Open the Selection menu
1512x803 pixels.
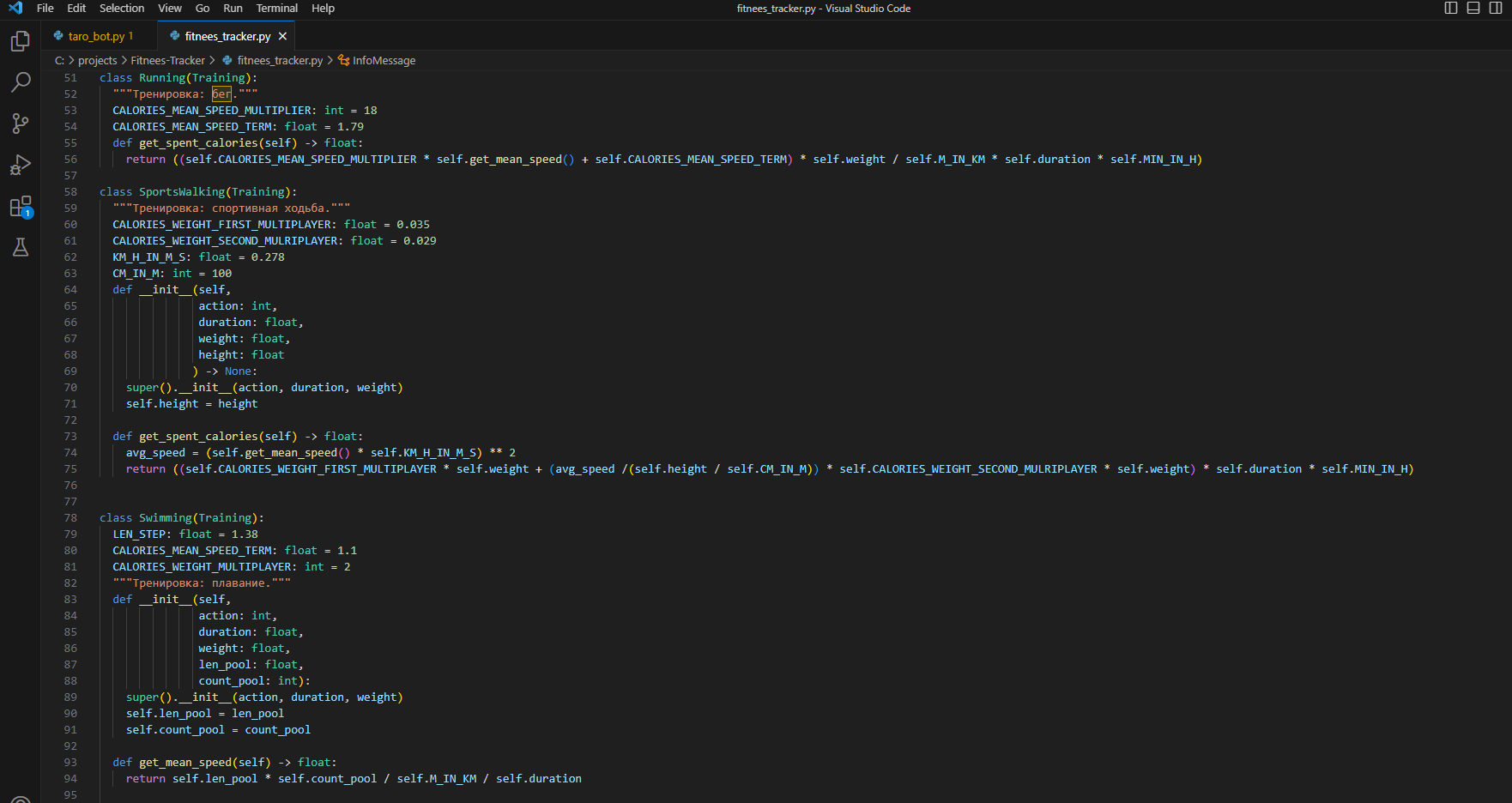click(122, 8)
